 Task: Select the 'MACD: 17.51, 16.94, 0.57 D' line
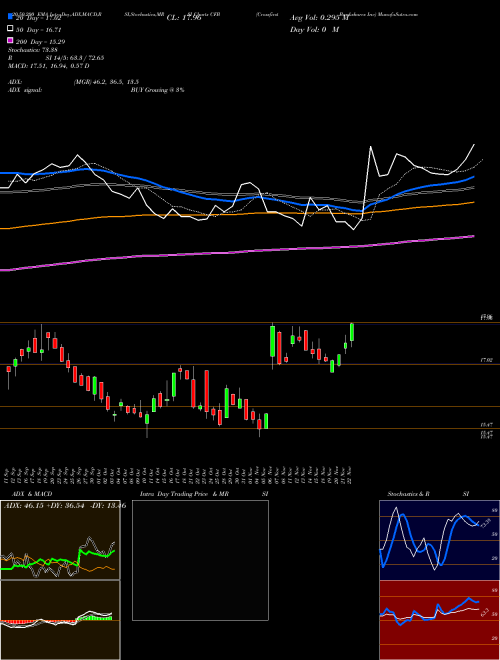pyautogui.click(x=48, y=66)
